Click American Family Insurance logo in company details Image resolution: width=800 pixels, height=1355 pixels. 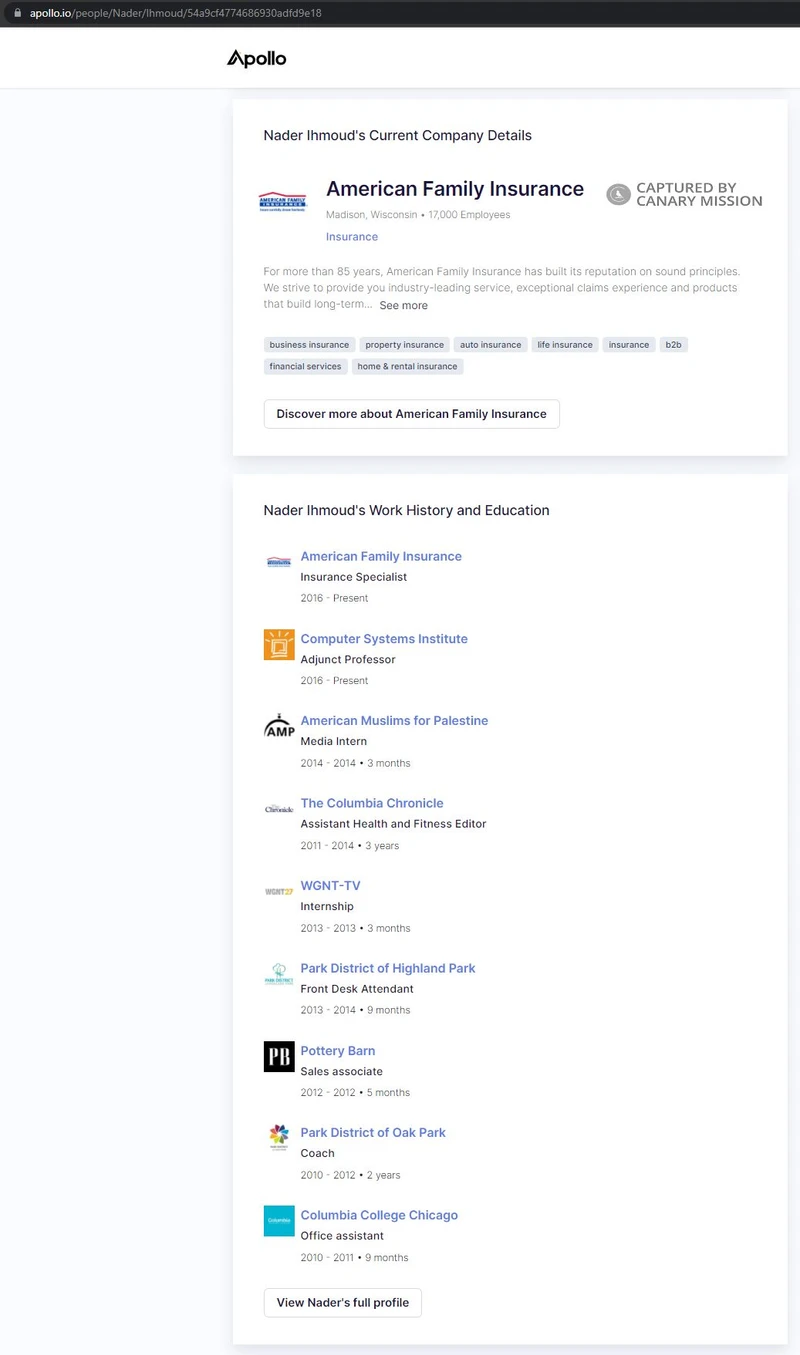[283, 202]
